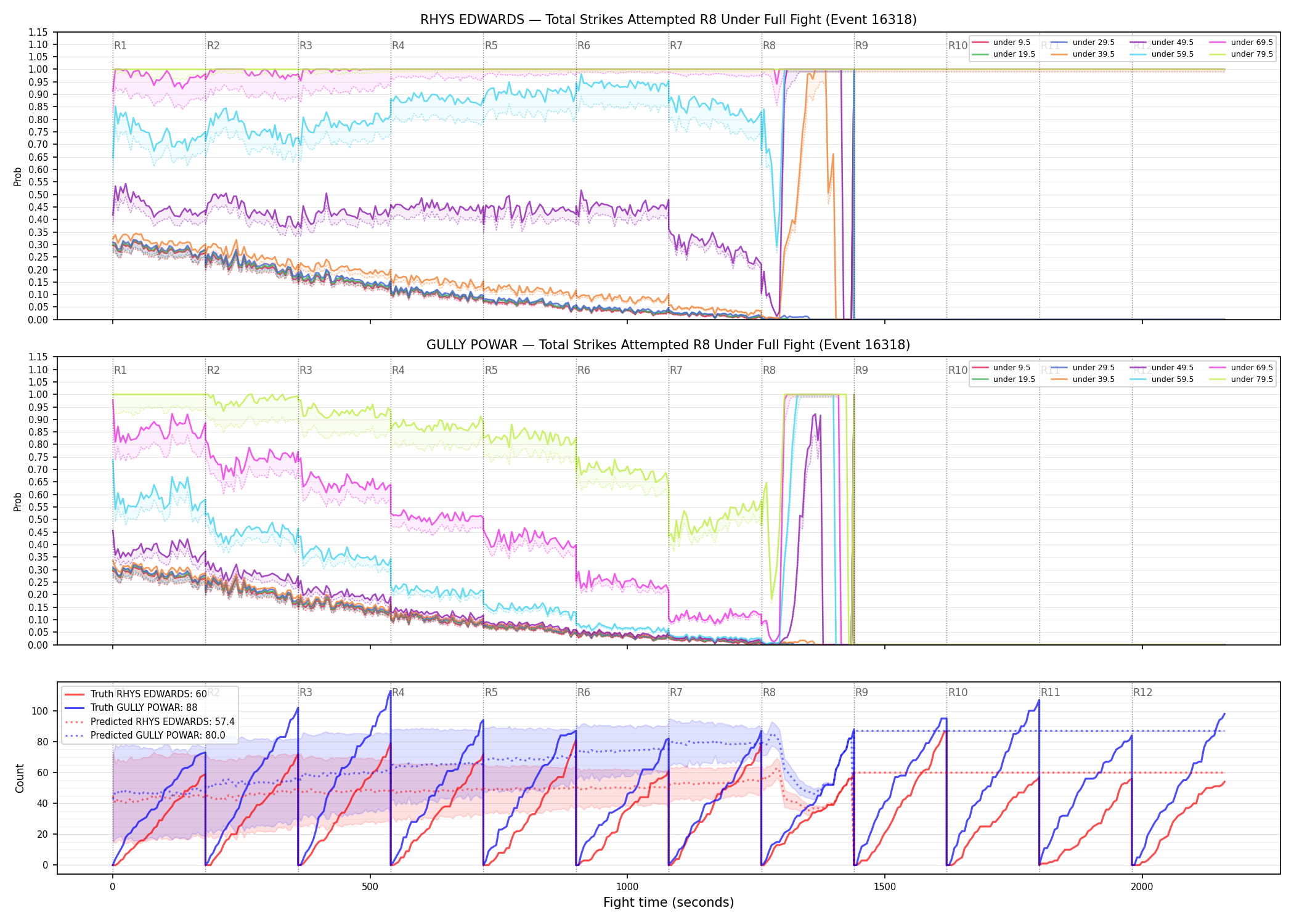Click y-axis tick '1.15' in Rhys Edwards chart
The height and width of the screenshot is (924, 1294).
pyautogui.click(x=38, y=32)
